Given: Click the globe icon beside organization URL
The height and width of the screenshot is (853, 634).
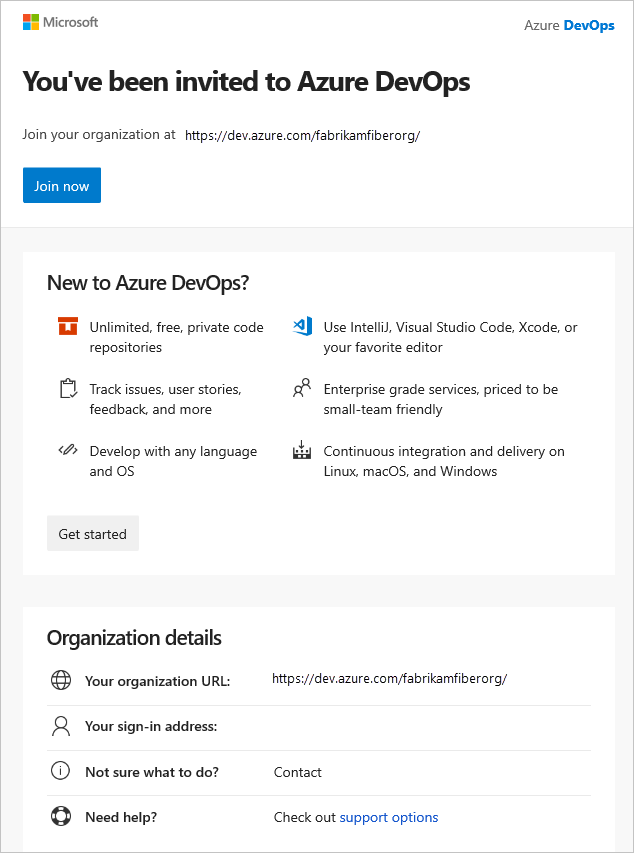Looking at the screenshot, I should [x=61, y=681].
